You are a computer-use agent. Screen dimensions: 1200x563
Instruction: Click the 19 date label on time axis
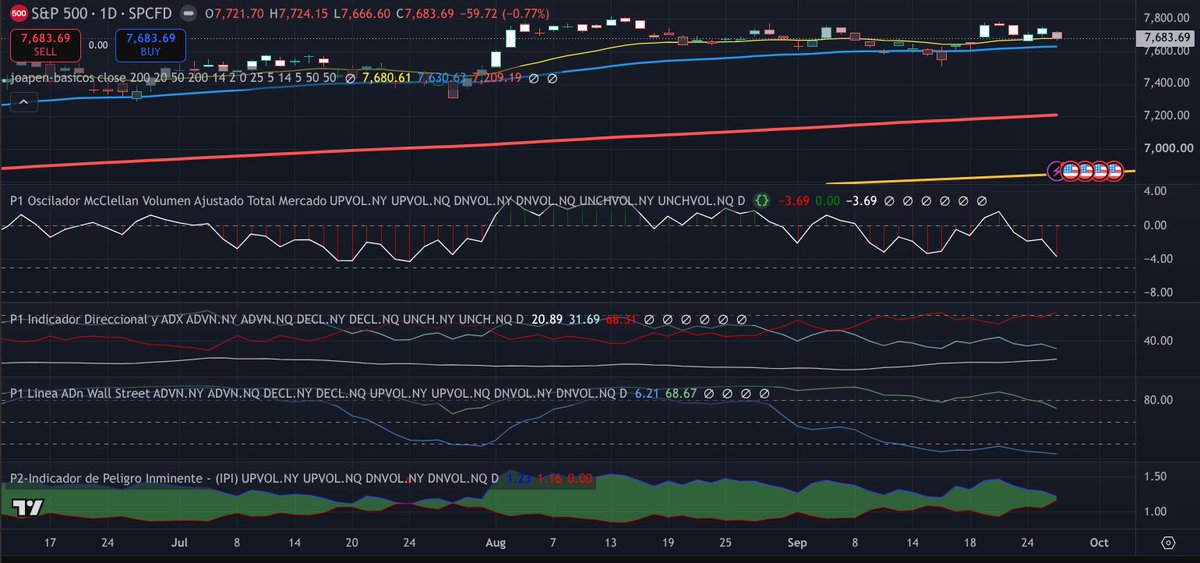pos(668,543)
